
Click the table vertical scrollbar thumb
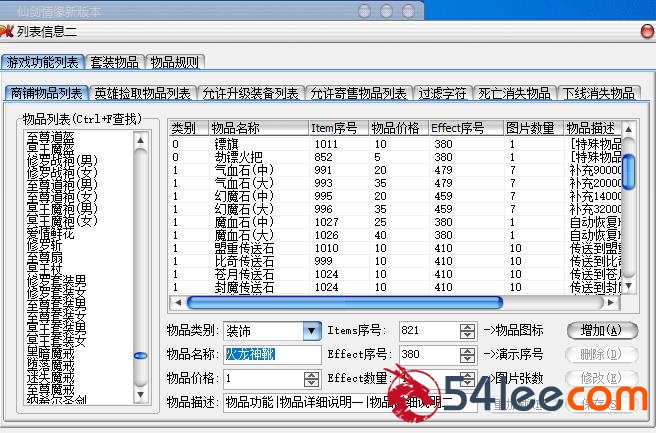point(628,172)
